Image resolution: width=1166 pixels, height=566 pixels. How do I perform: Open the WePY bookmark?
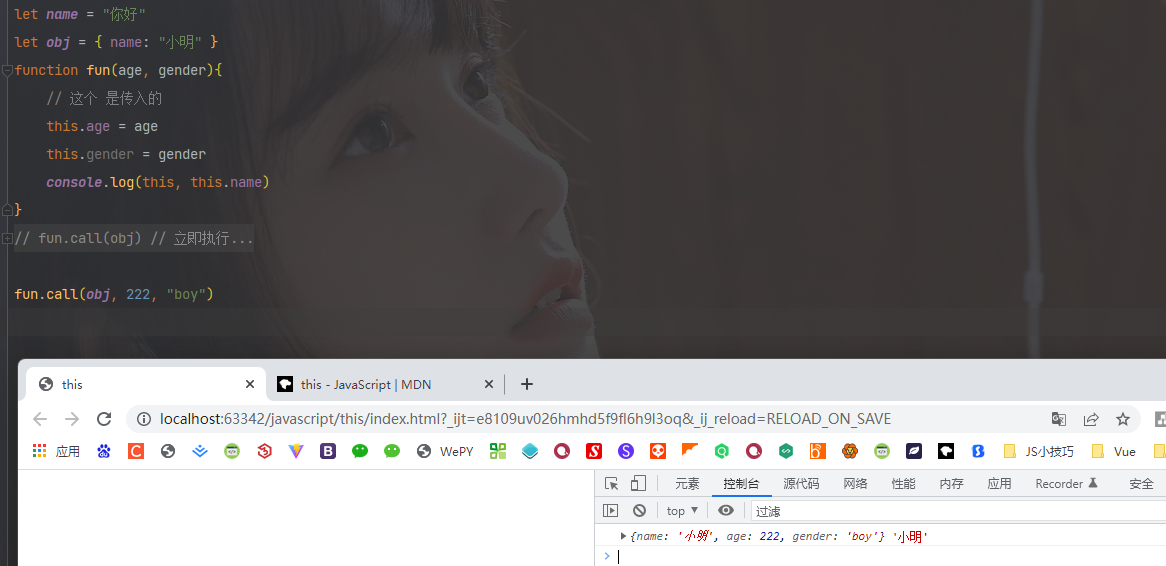pyautogui.click(x=445, y=451)
